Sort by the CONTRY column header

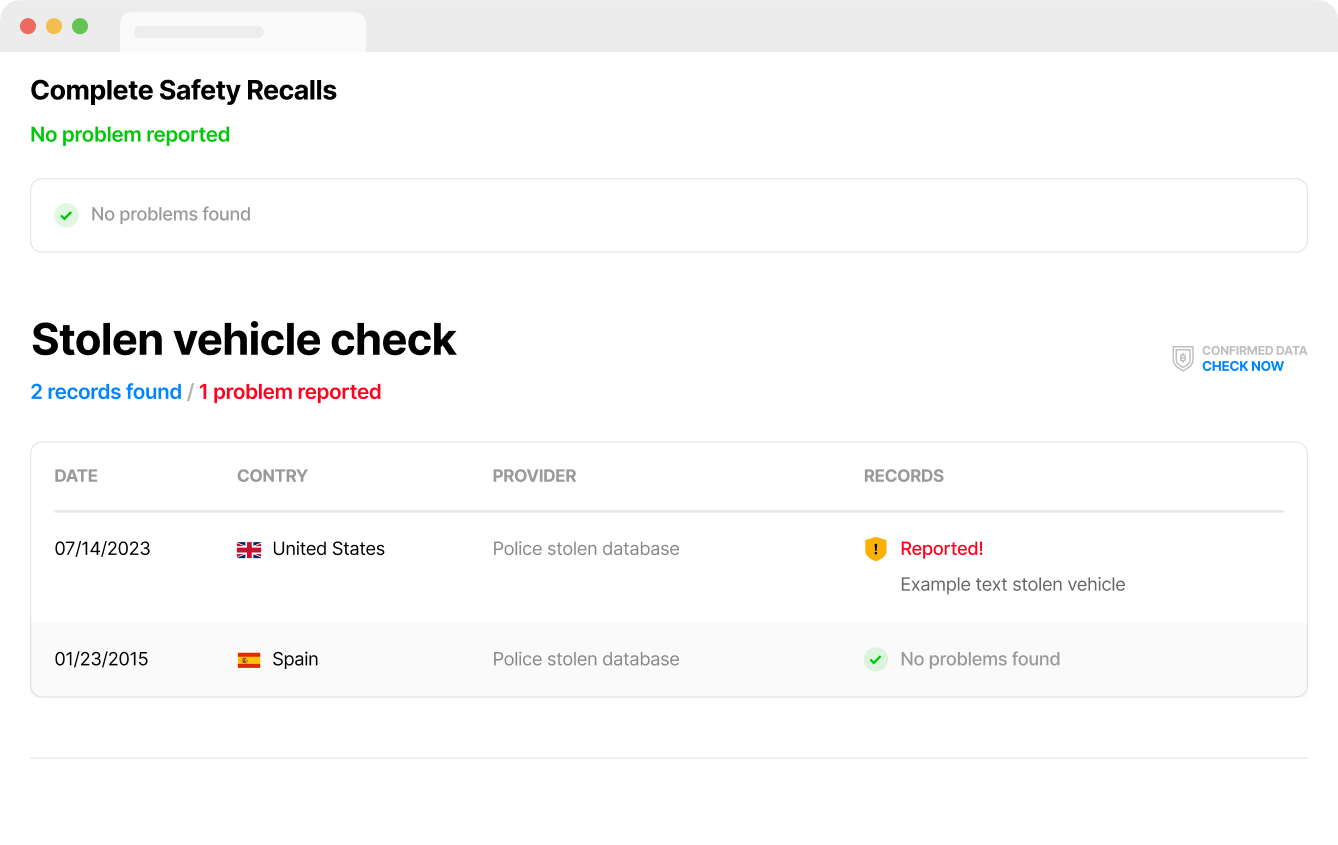272,476
